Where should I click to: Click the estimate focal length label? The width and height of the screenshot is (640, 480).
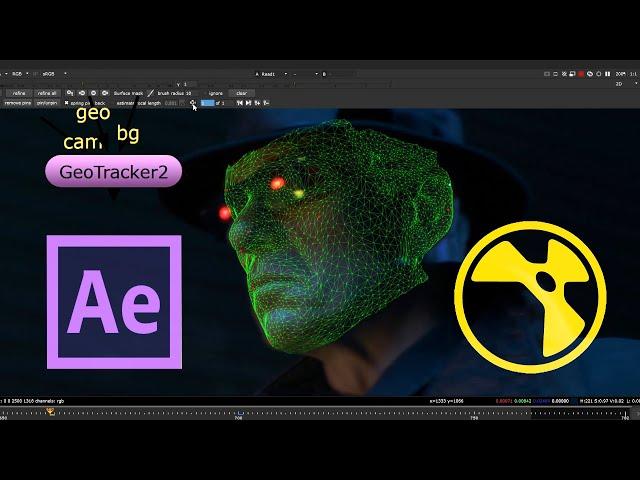click(x=139, y=103)
